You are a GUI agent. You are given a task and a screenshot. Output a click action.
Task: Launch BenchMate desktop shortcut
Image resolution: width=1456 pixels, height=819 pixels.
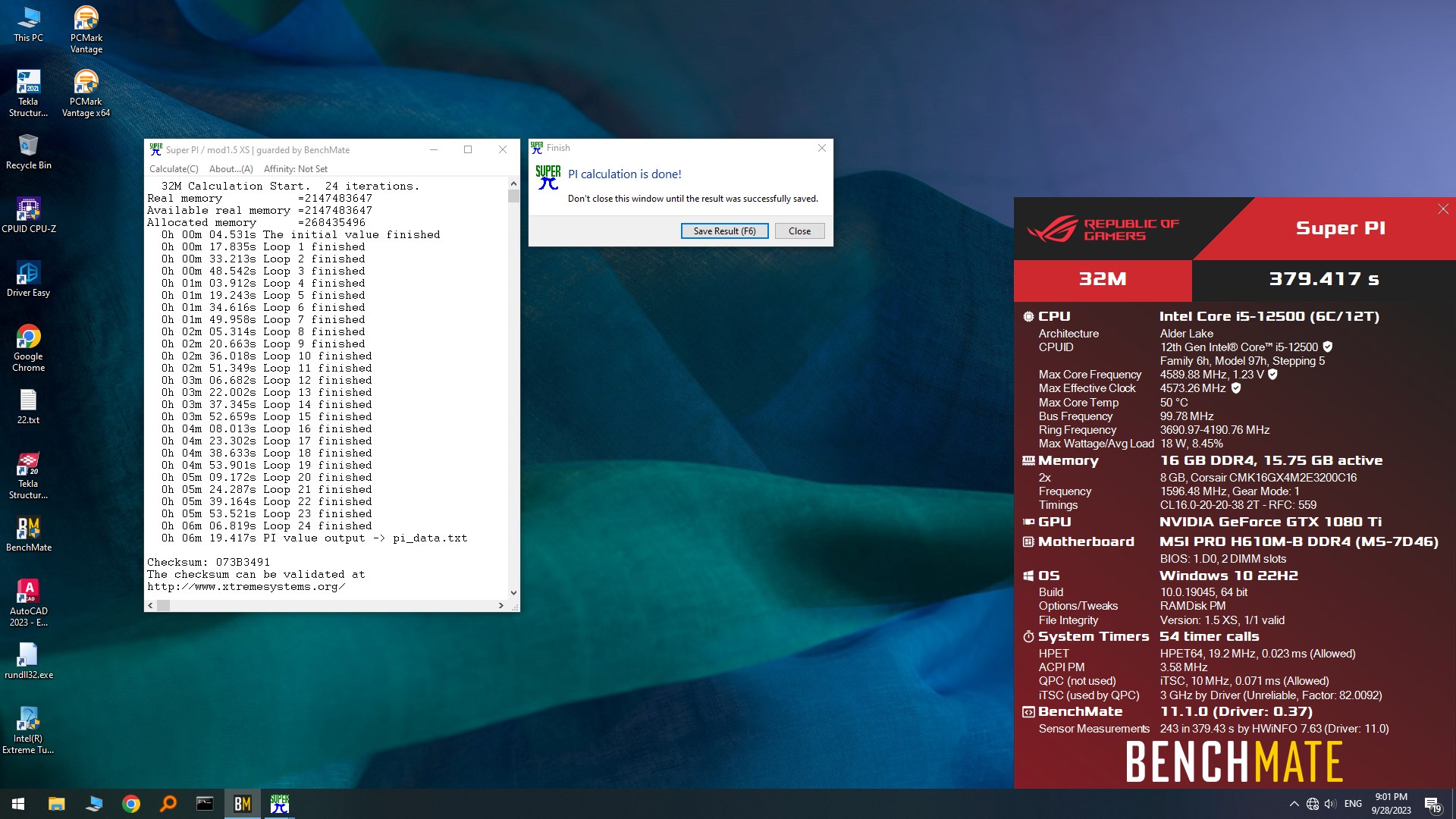28,534
